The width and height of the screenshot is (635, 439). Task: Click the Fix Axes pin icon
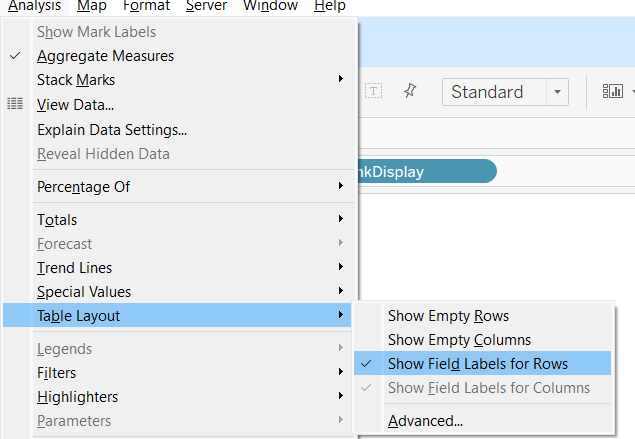coord(409,91)
